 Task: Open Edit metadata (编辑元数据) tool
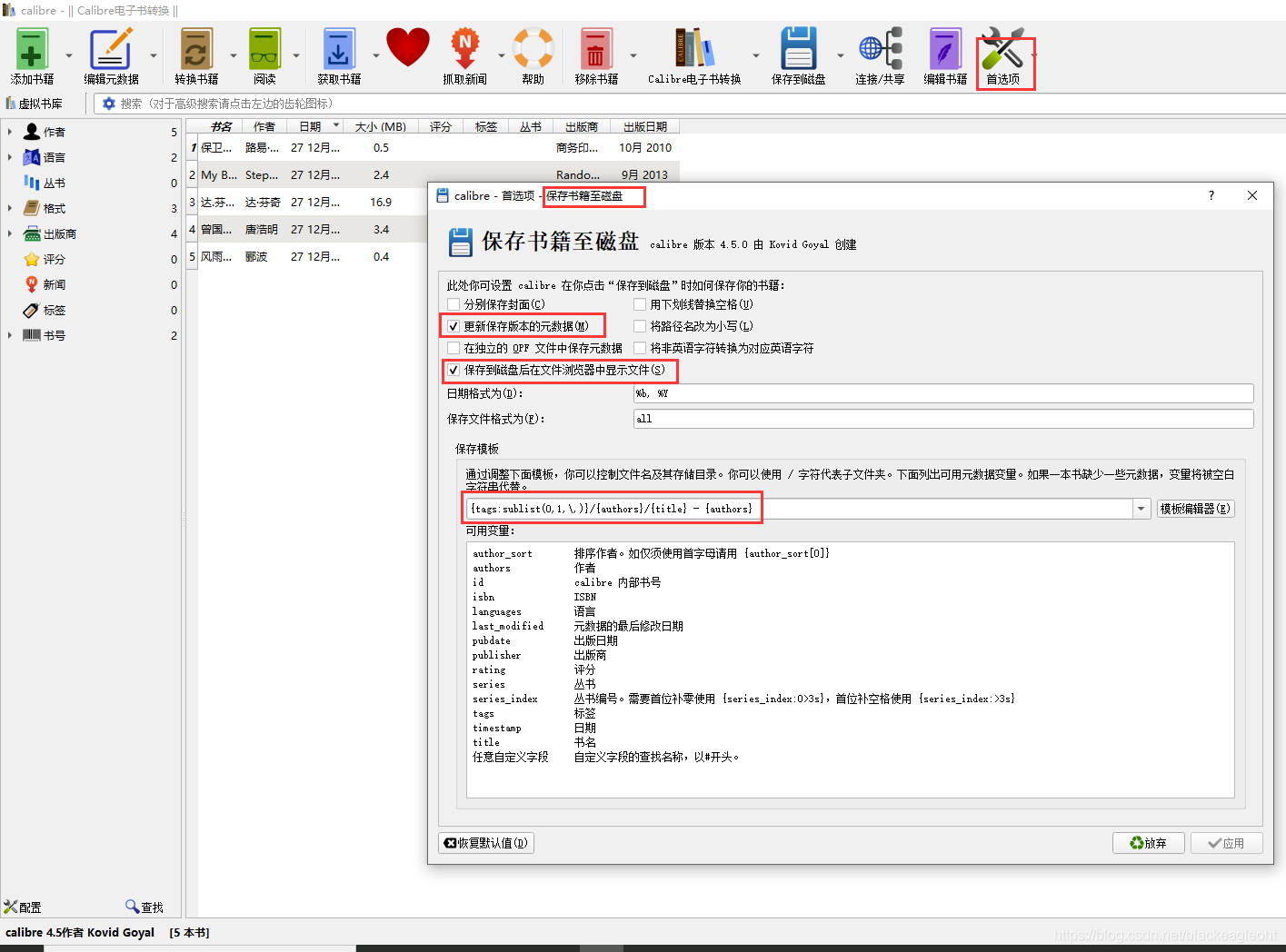click(111, 49)
